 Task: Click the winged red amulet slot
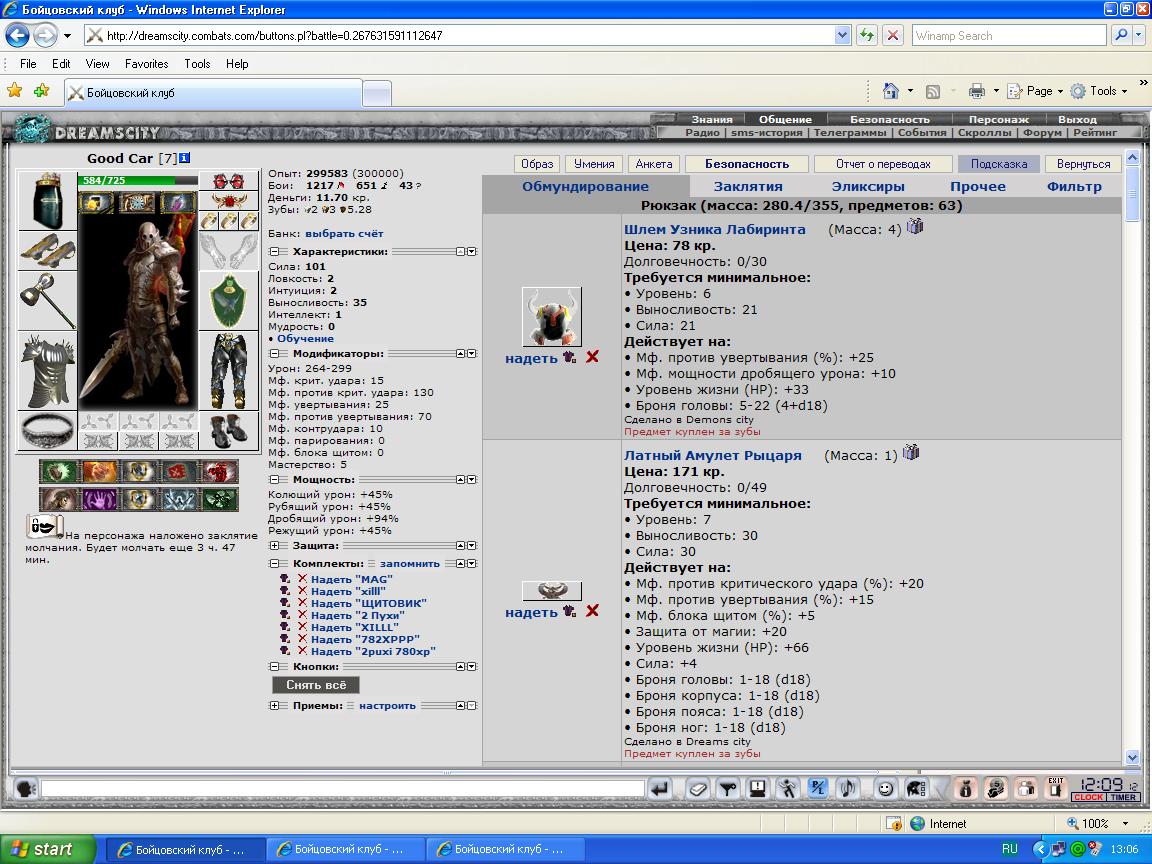[x=228, y=201]
